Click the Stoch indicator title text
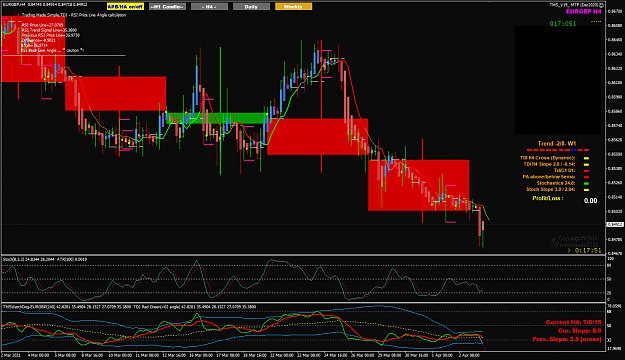This screenshot has width=625, height=360. pos(45,260)
